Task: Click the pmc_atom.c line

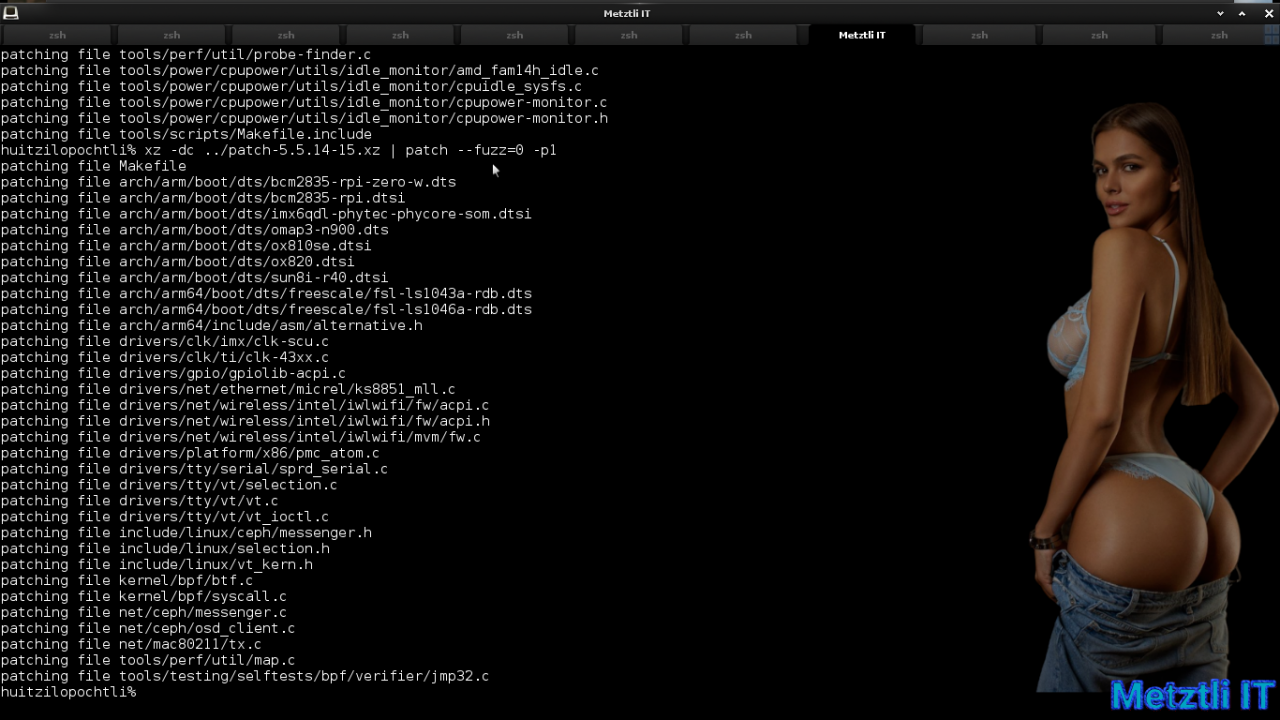Action: point(190,454)
